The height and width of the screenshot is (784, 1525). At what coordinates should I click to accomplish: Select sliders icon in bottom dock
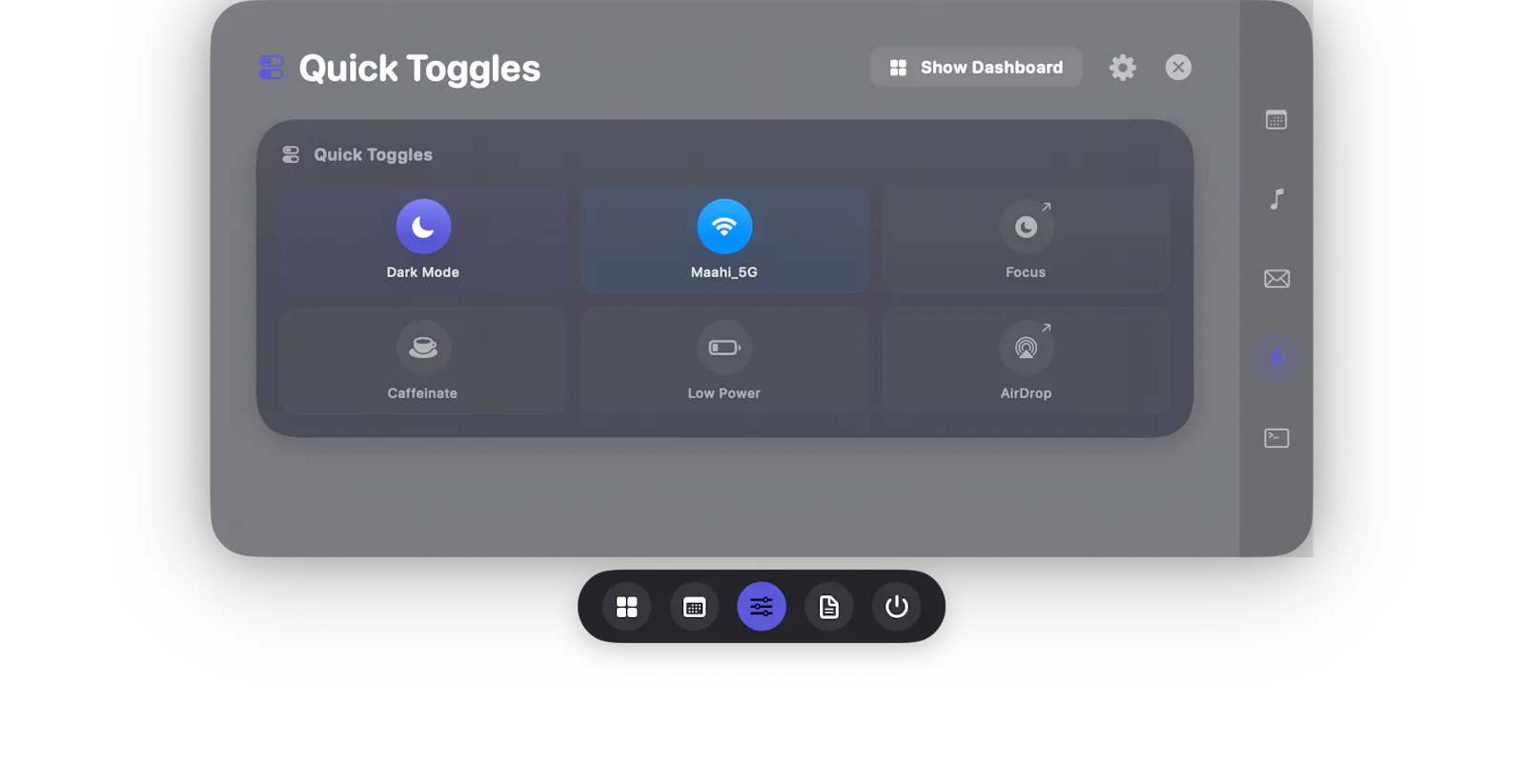tap(762, 607)
